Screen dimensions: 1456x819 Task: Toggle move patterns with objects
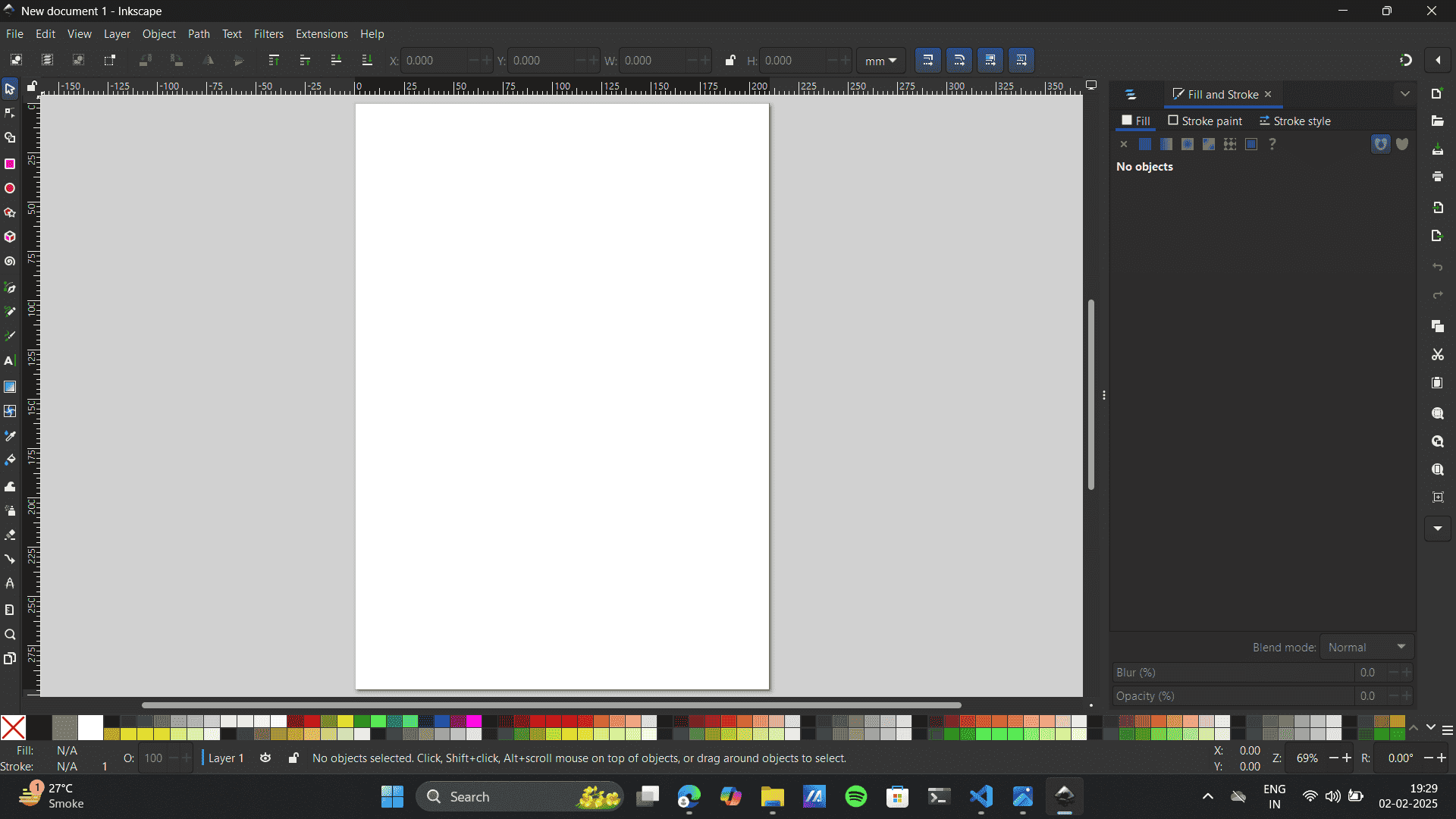coord(1021,60)
